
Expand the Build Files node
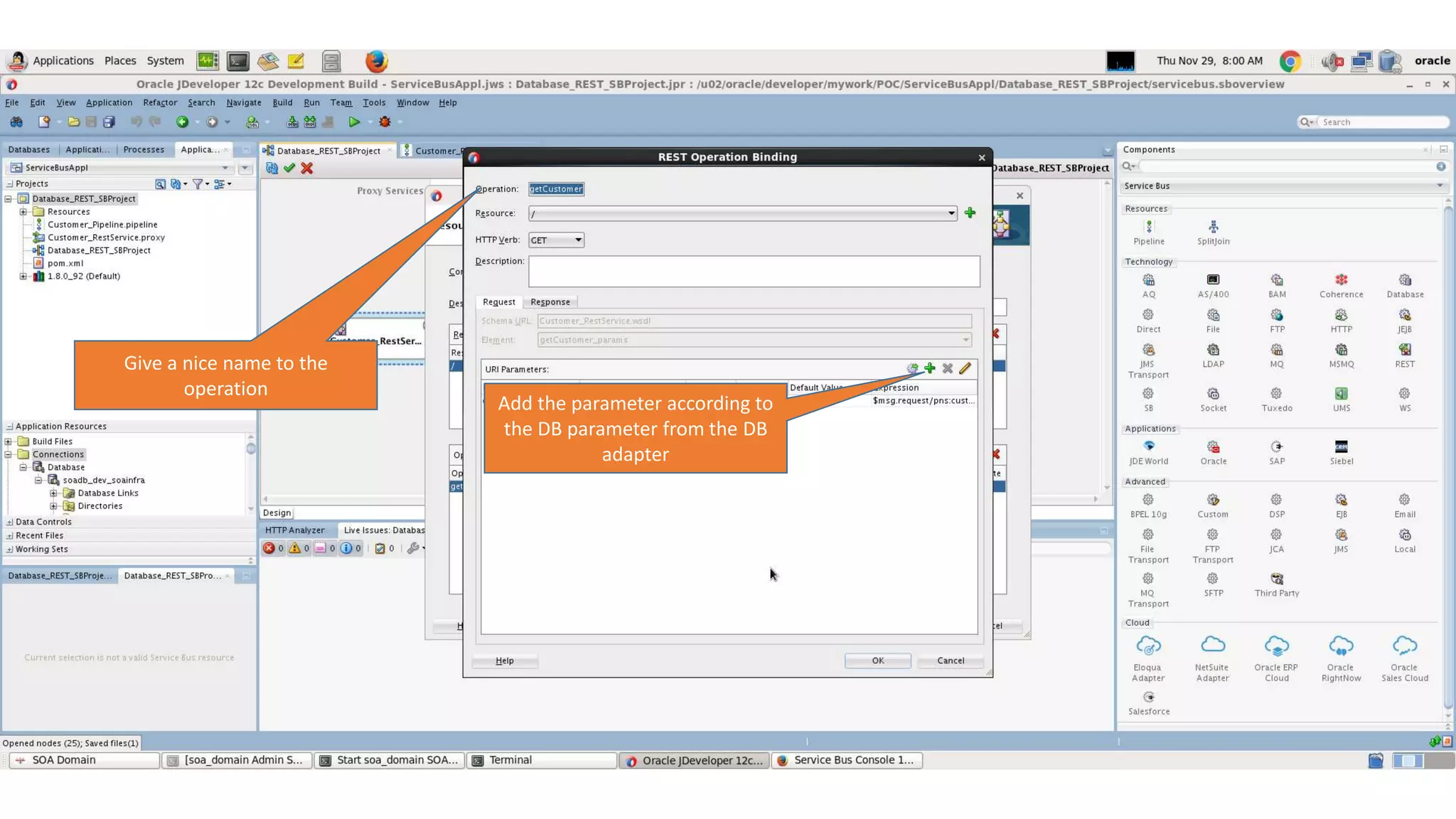9,441
